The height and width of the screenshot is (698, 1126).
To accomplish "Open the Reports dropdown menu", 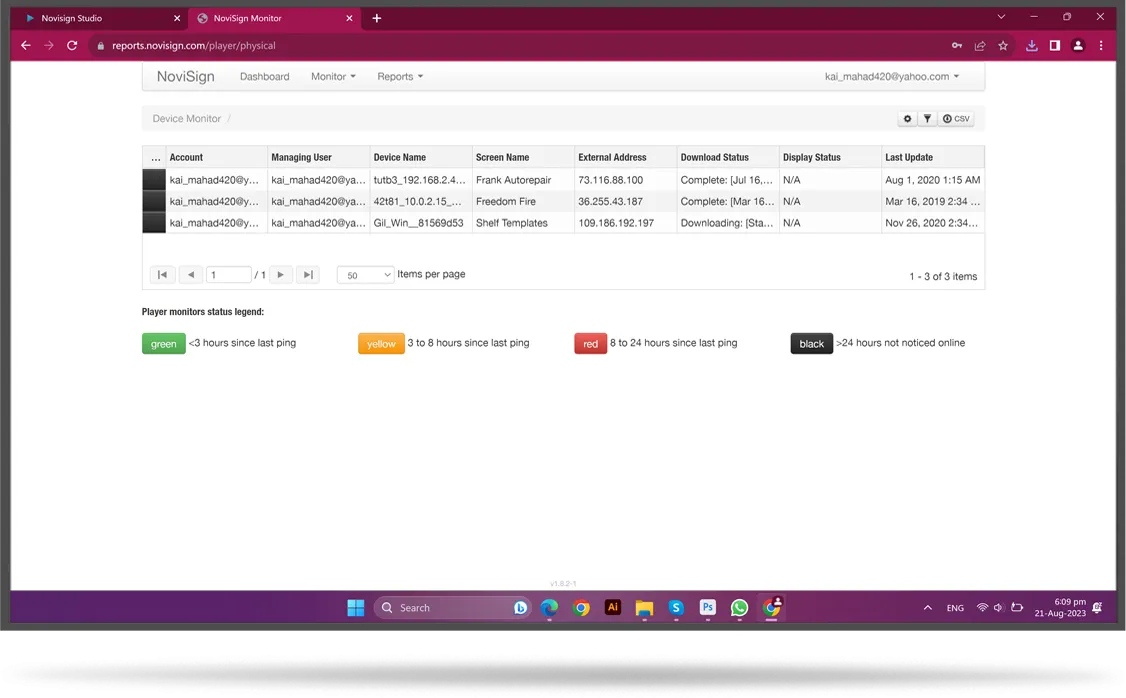I will (x=399, y=76).
